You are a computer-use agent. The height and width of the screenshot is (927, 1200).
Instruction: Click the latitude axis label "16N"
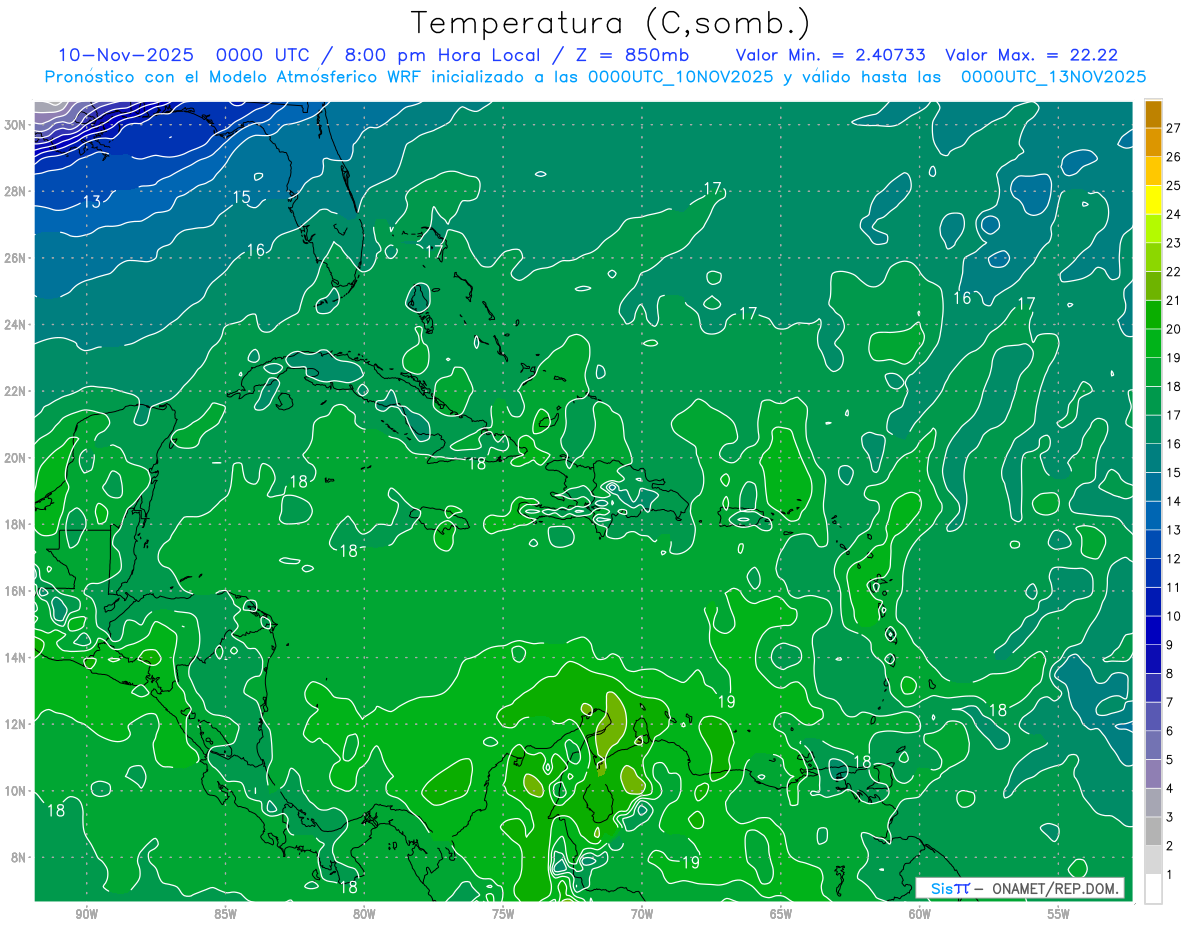[x=15, y=591]
